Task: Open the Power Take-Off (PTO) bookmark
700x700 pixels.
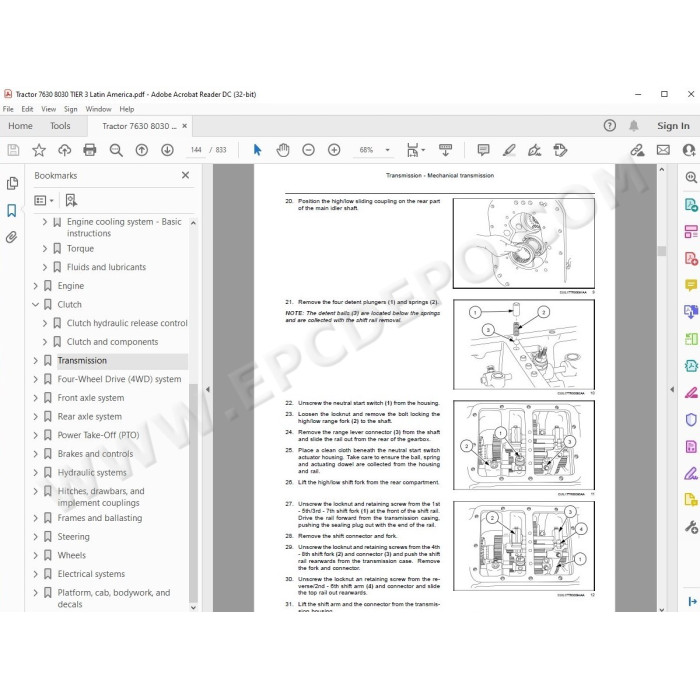Action: pos(98,435)
